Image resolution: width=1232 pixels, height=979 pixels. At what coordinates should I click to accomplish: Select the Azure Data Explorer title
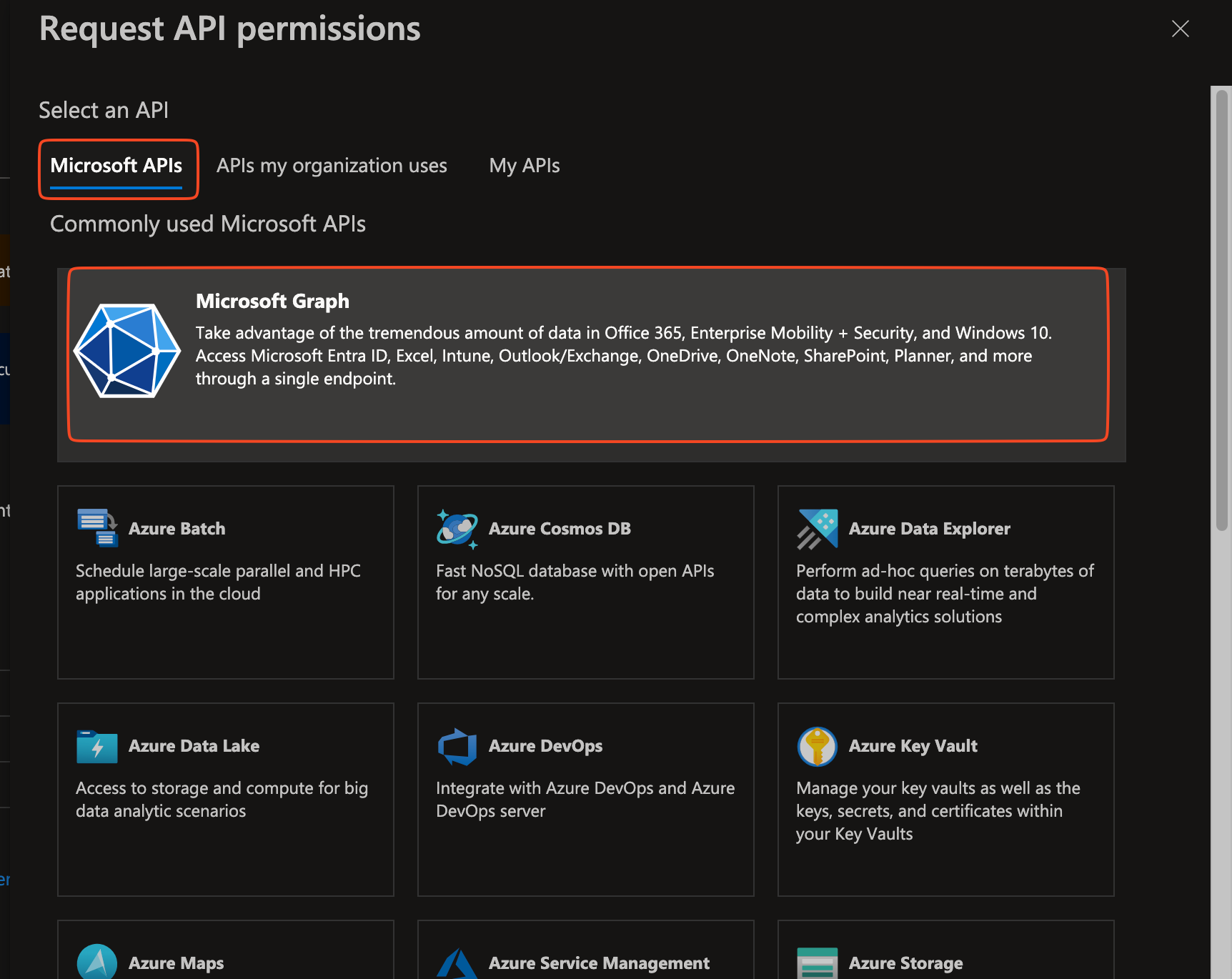tap(930, 529)
